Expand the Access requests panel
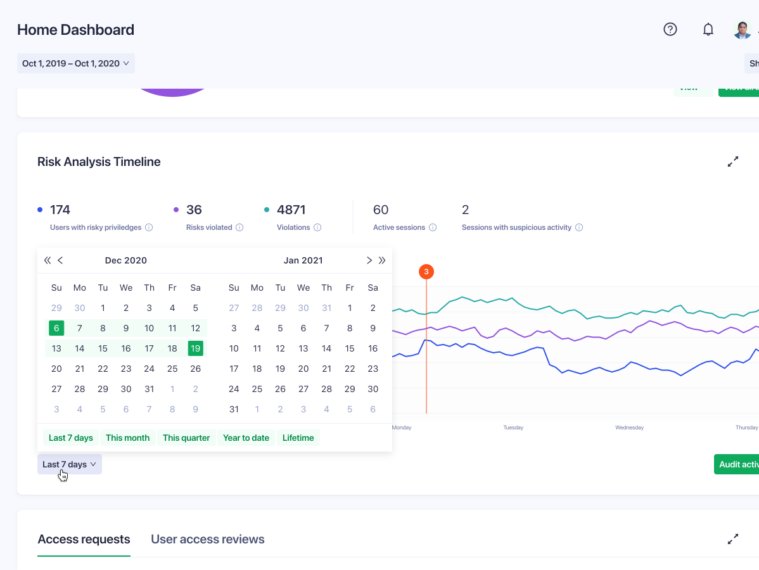This screenshot has width=759, height=570. tap(733, 539)
